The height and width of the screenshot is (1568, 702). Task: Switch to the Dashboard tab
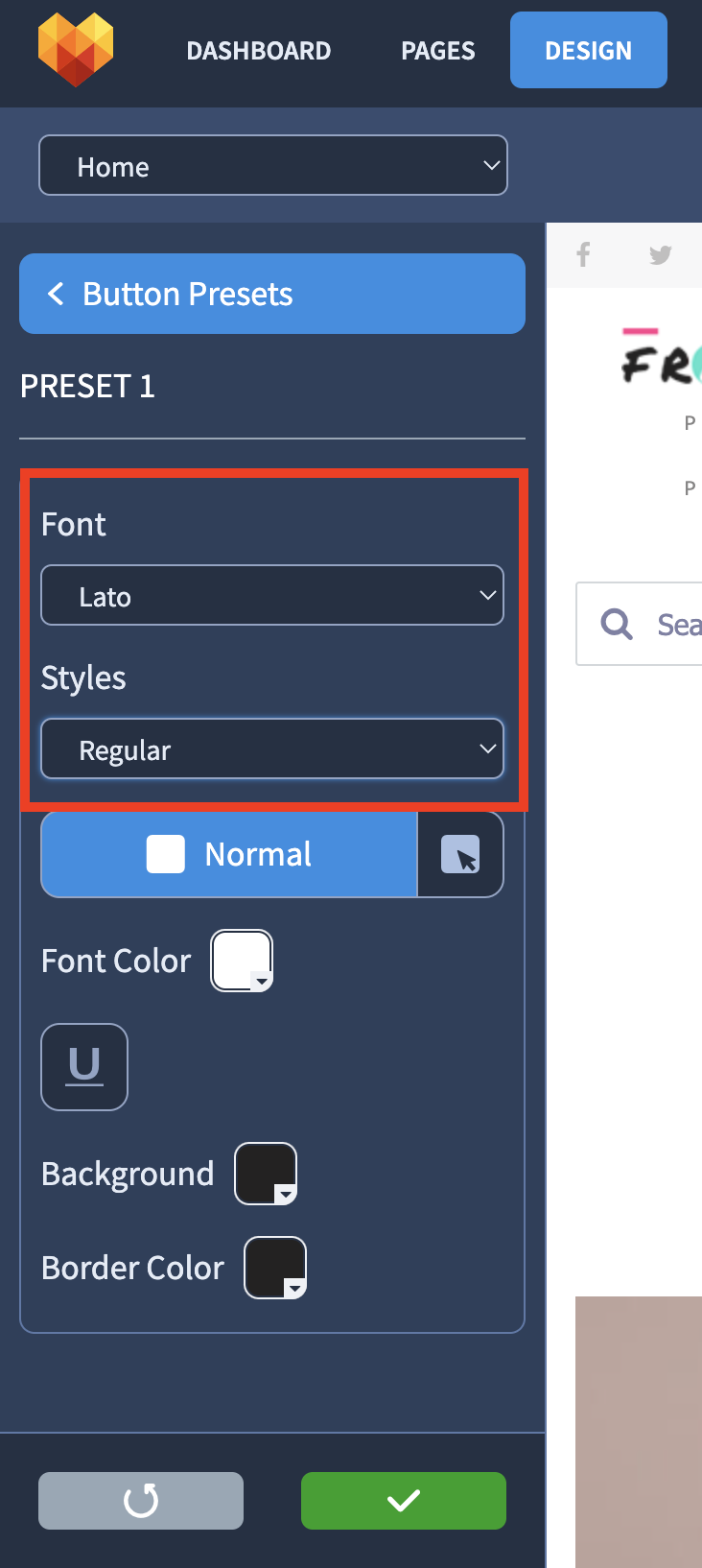(258, 51)
